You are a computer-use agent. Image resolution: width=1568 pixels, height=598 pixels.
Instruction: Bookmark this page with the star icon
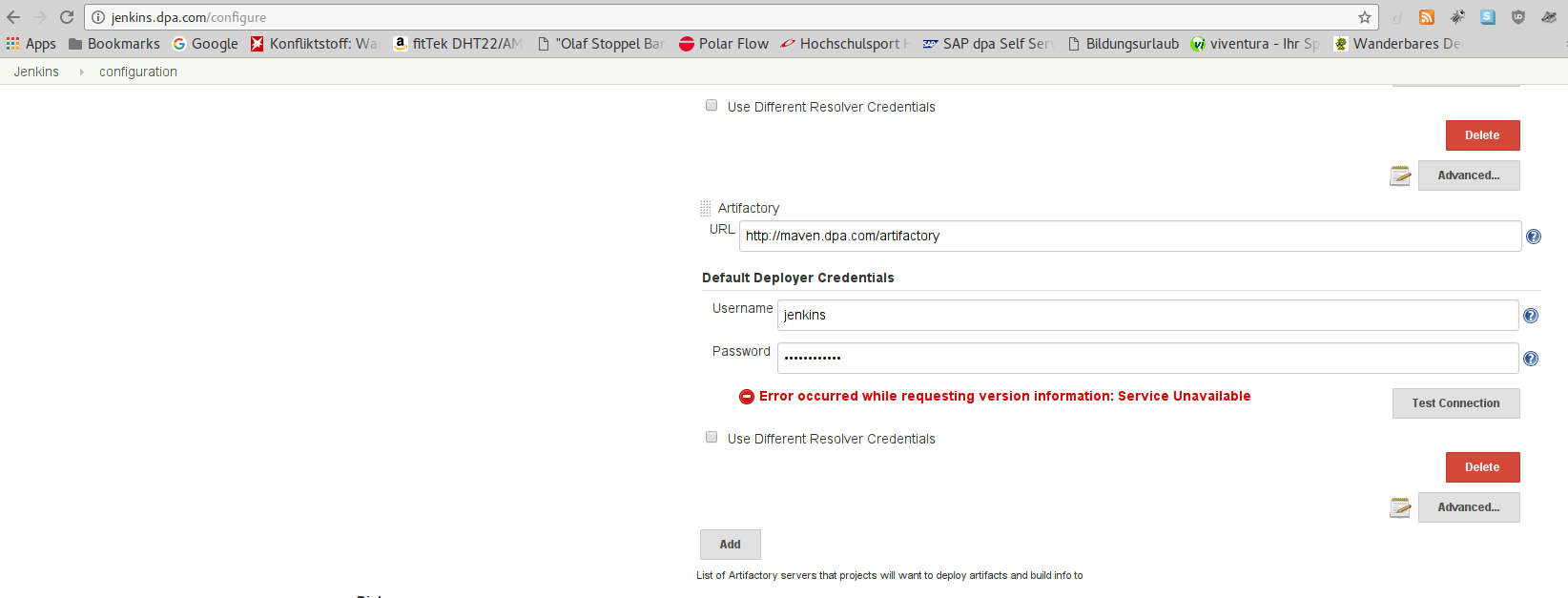coord(1365,17)
